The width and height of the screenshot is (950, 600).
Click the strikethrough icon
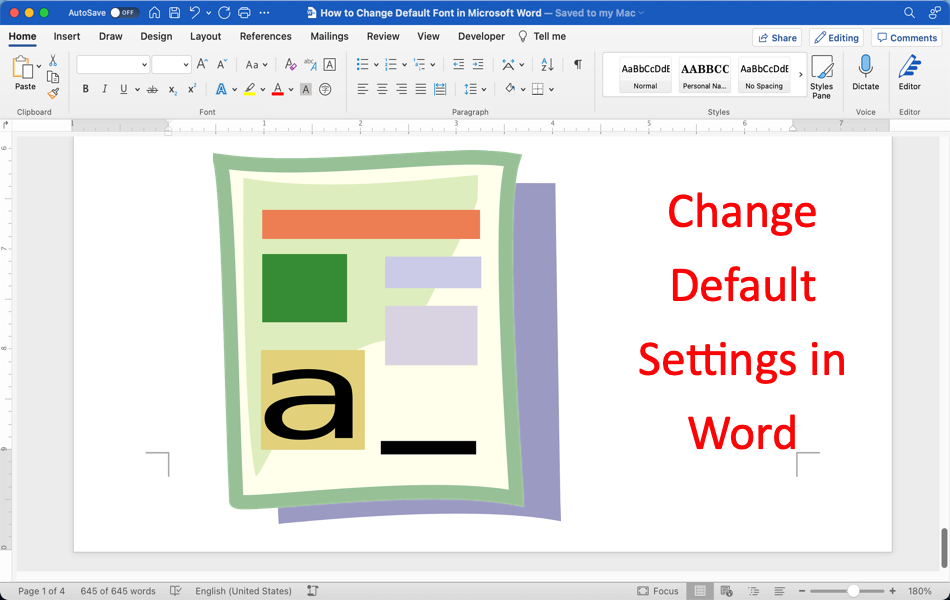152,89
